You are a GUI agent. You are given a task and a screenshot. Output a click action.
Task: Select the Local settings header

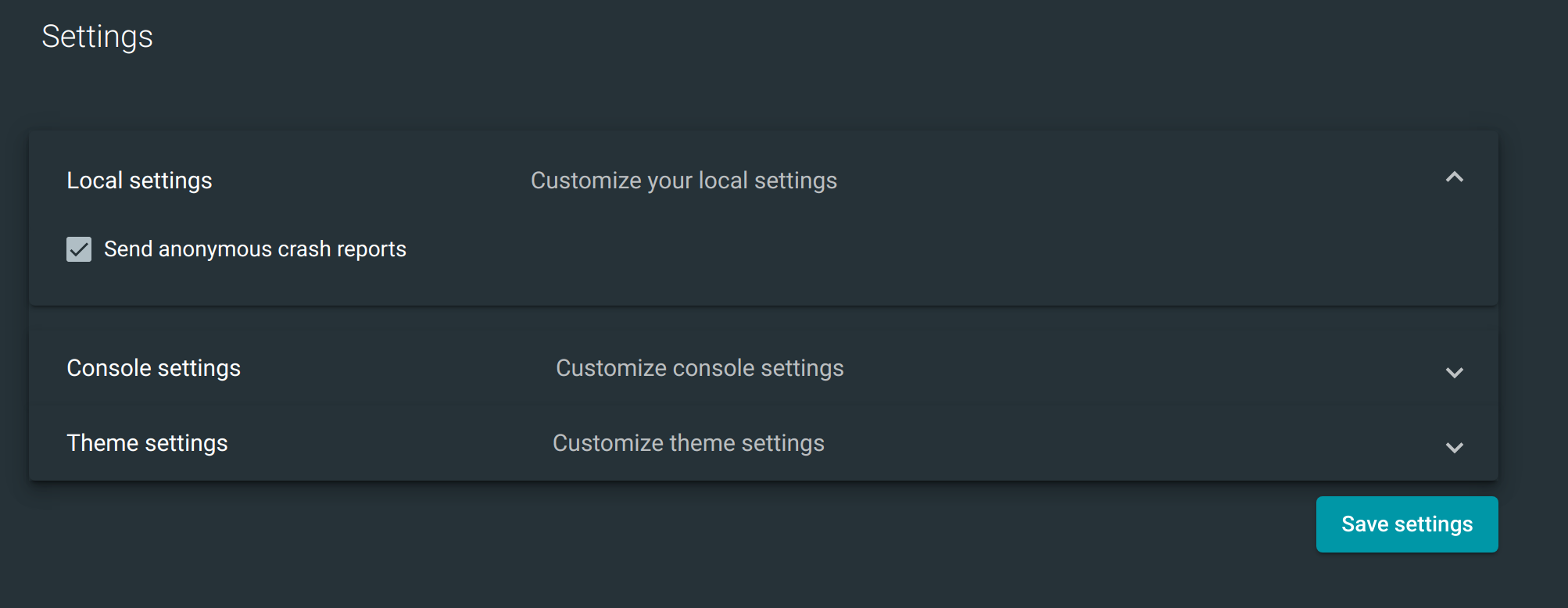pos(139,180)
